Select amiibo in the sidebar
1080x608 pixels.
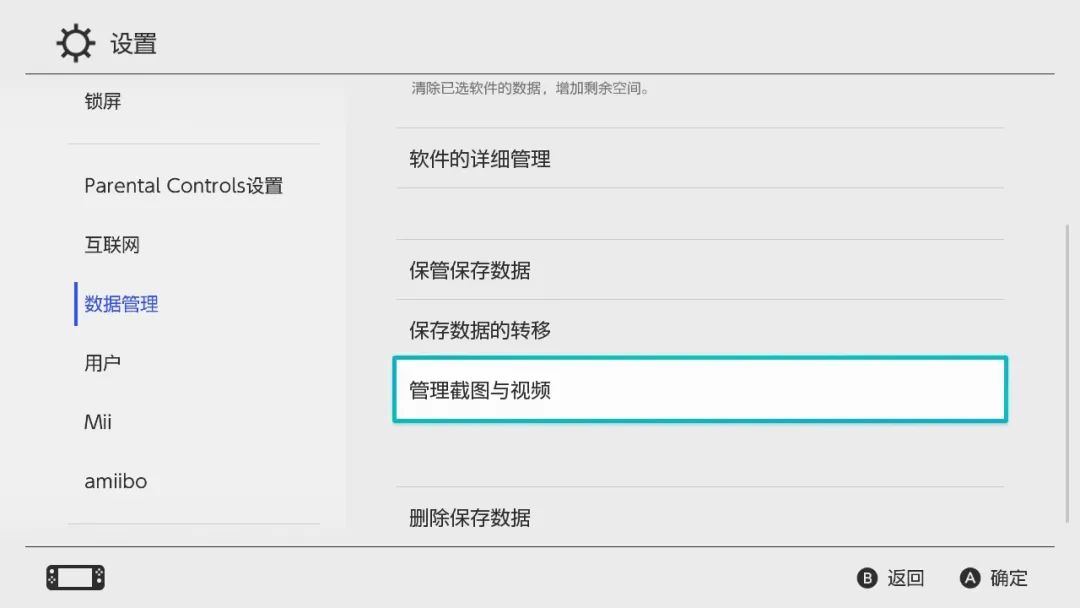pos(115,481)
